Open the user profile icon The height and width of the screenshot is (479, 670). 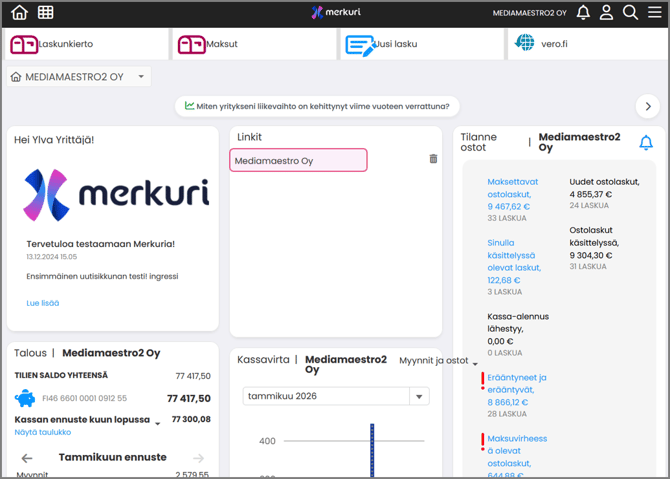[x=607, y=13]
